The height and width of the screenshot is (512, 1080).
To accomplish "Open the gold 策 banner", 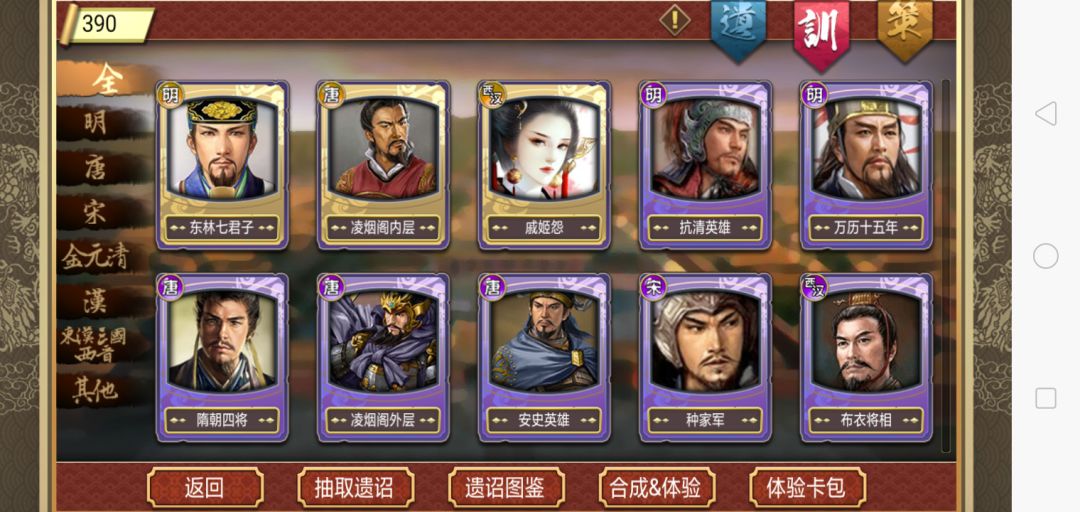I will click(905, 29).
